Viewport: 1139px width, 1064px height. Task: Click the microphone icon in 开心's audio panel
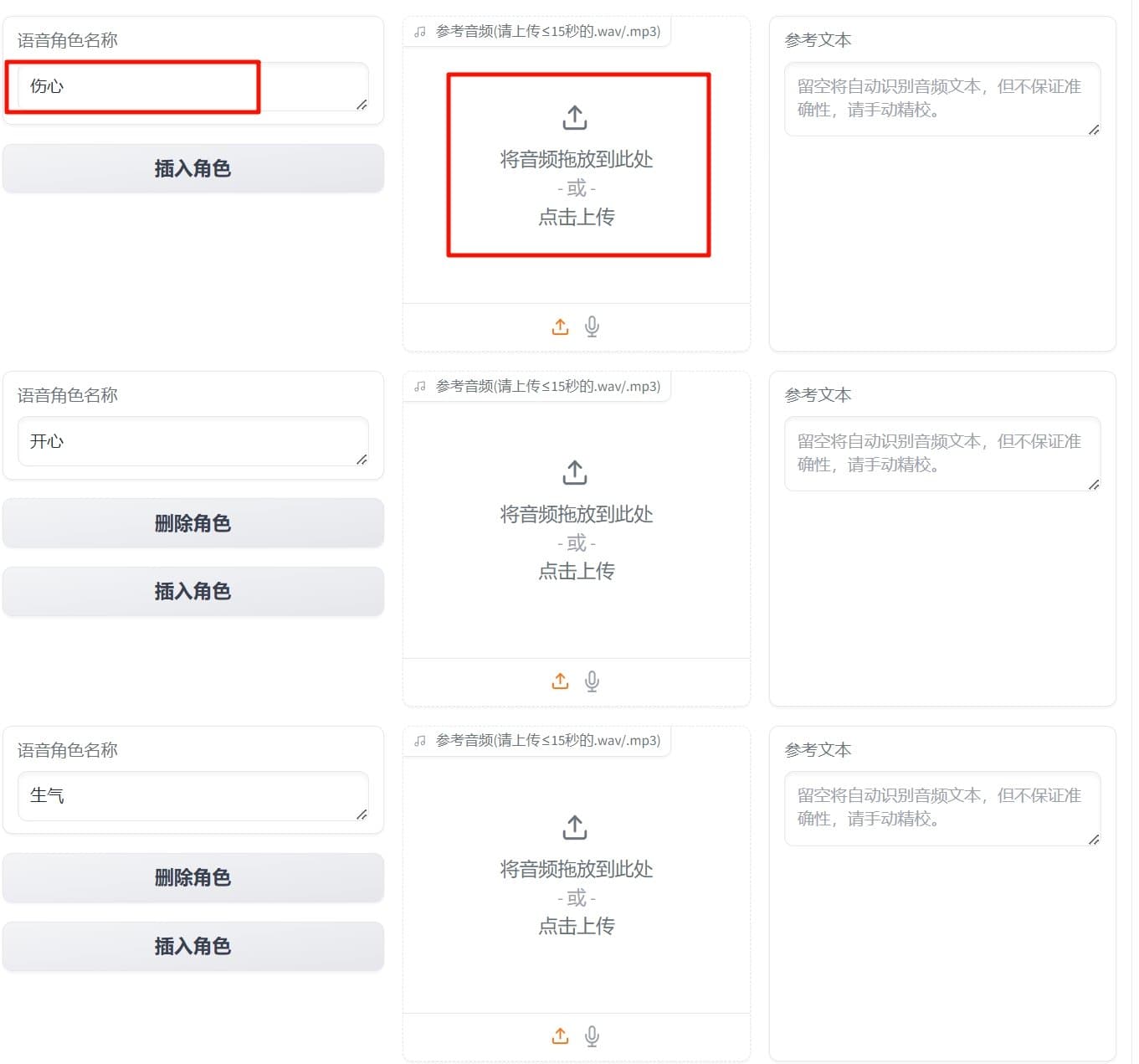[x=592, y=681]
